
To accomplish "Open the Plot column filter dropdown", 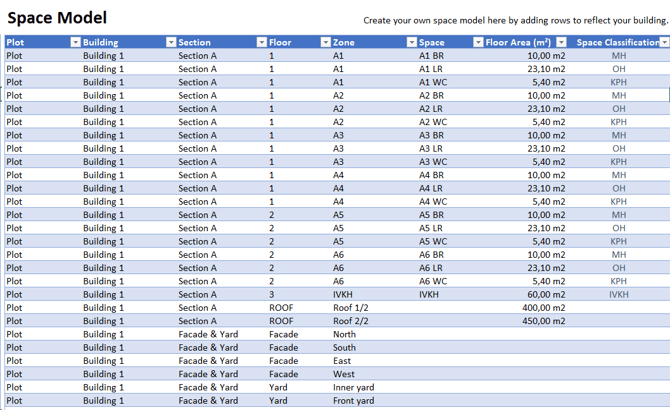I will pyautogui.click(x=75, y=43).
